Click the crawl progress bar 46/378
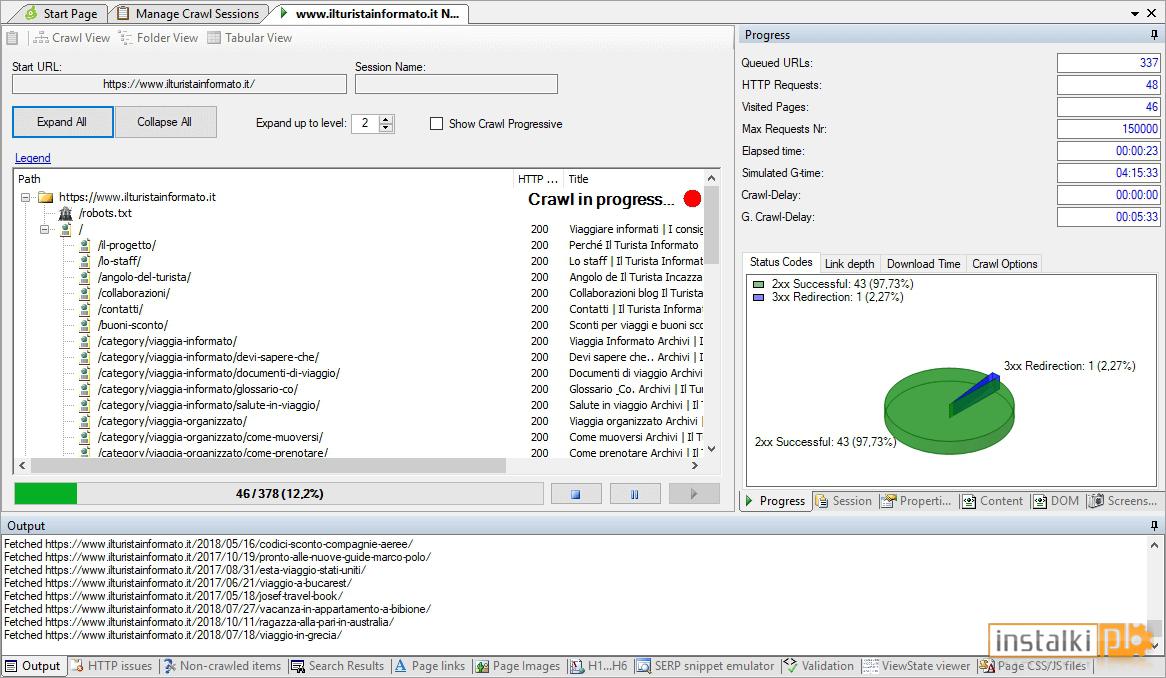 [x=279, y=494]
